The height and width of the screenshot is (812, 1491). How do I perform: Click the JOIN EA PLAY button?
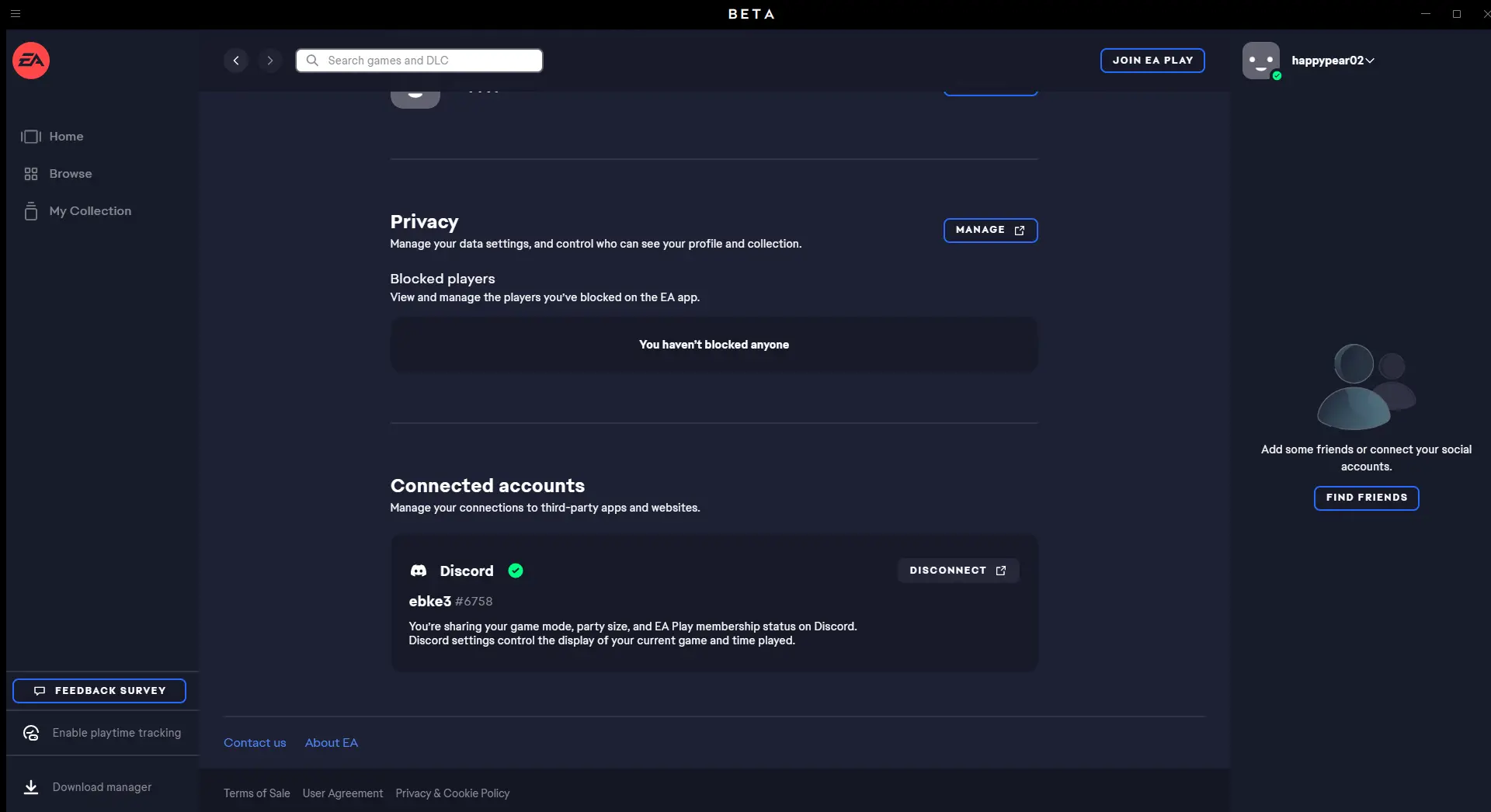[x=1152, y=61]
